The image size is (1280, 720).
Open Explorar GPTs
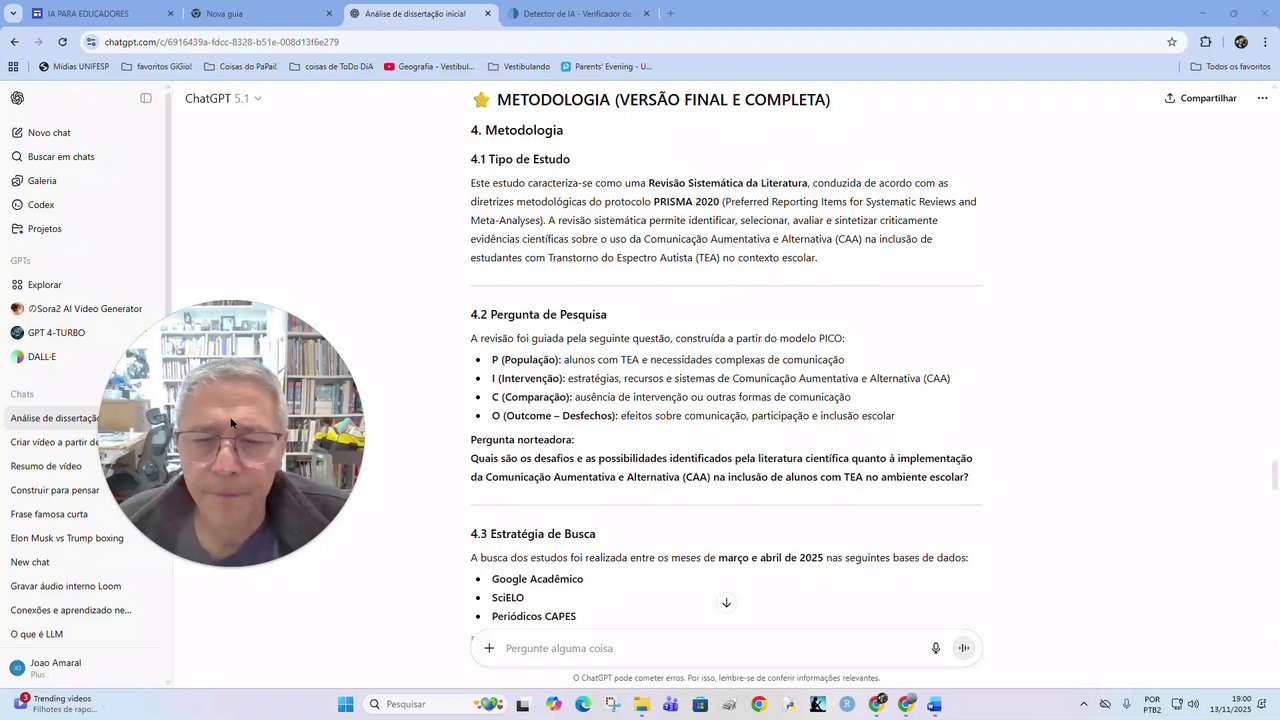pyautogui.click(x=44, y=285)
